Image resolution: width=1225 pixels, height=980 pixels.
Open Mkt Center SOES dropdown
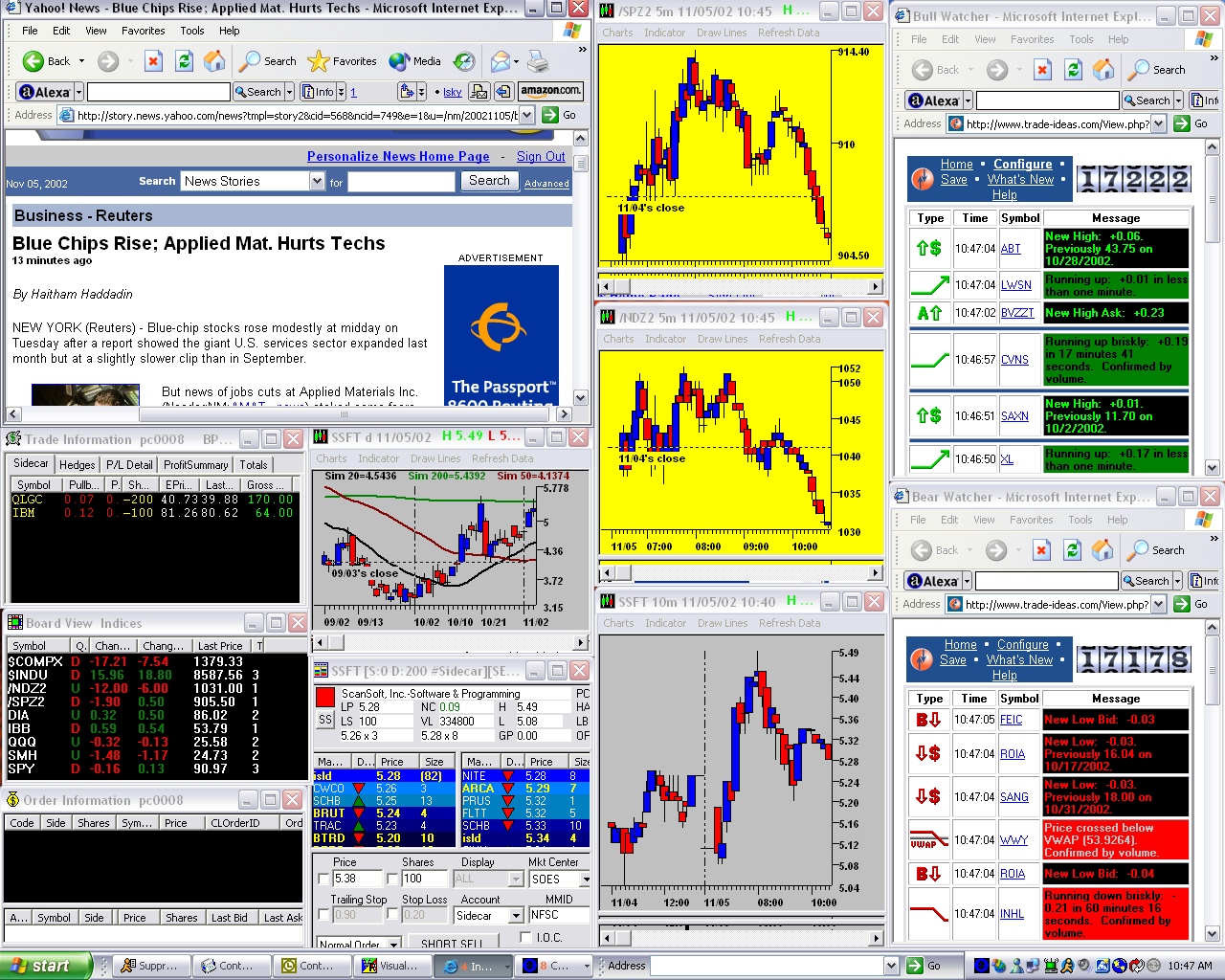(585, 879)
